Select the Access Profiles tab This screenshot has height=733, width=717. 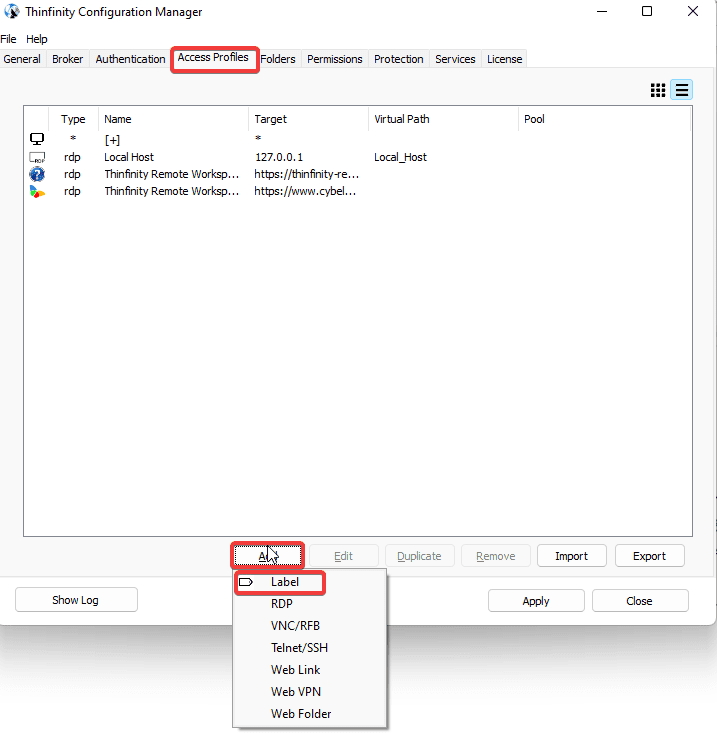pos(213,57)
